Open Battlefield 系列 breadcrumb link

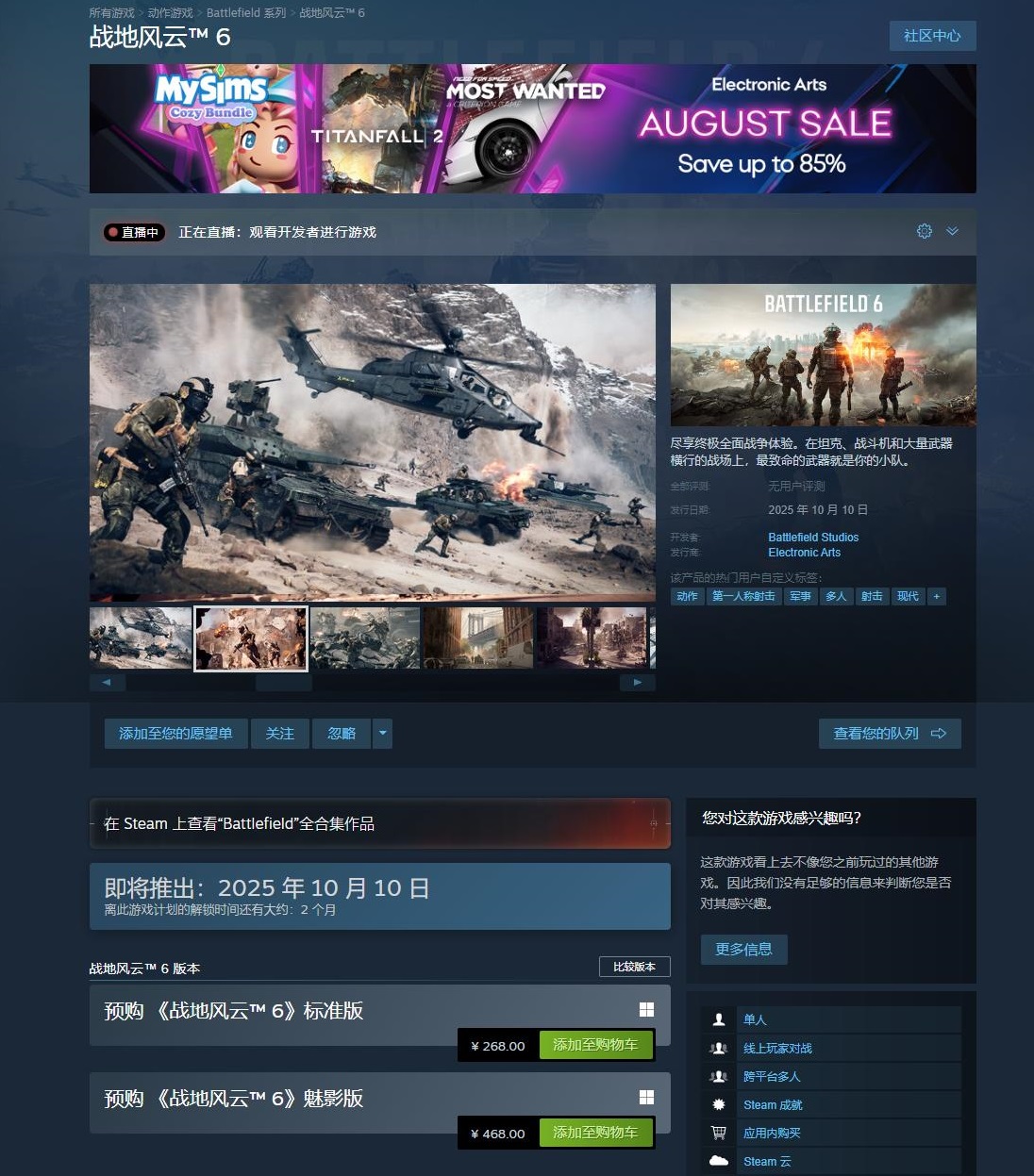(x=245, y=13)
